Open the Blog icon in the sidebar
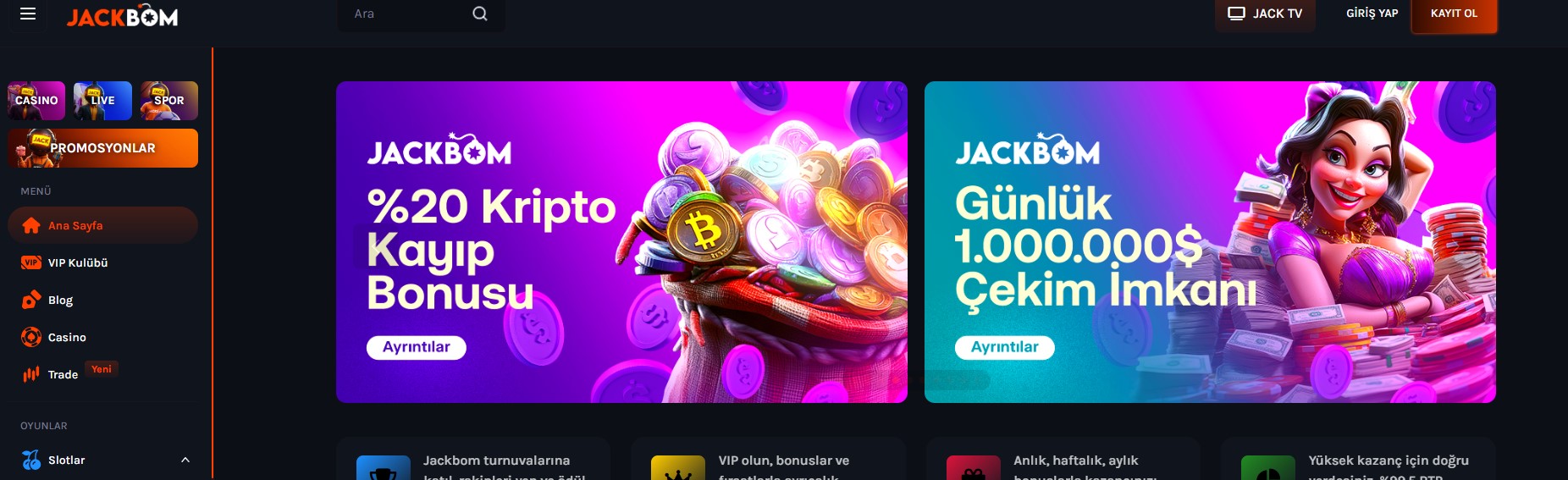1568x480 pixels. pyautogui.click(x=31, y=300)
